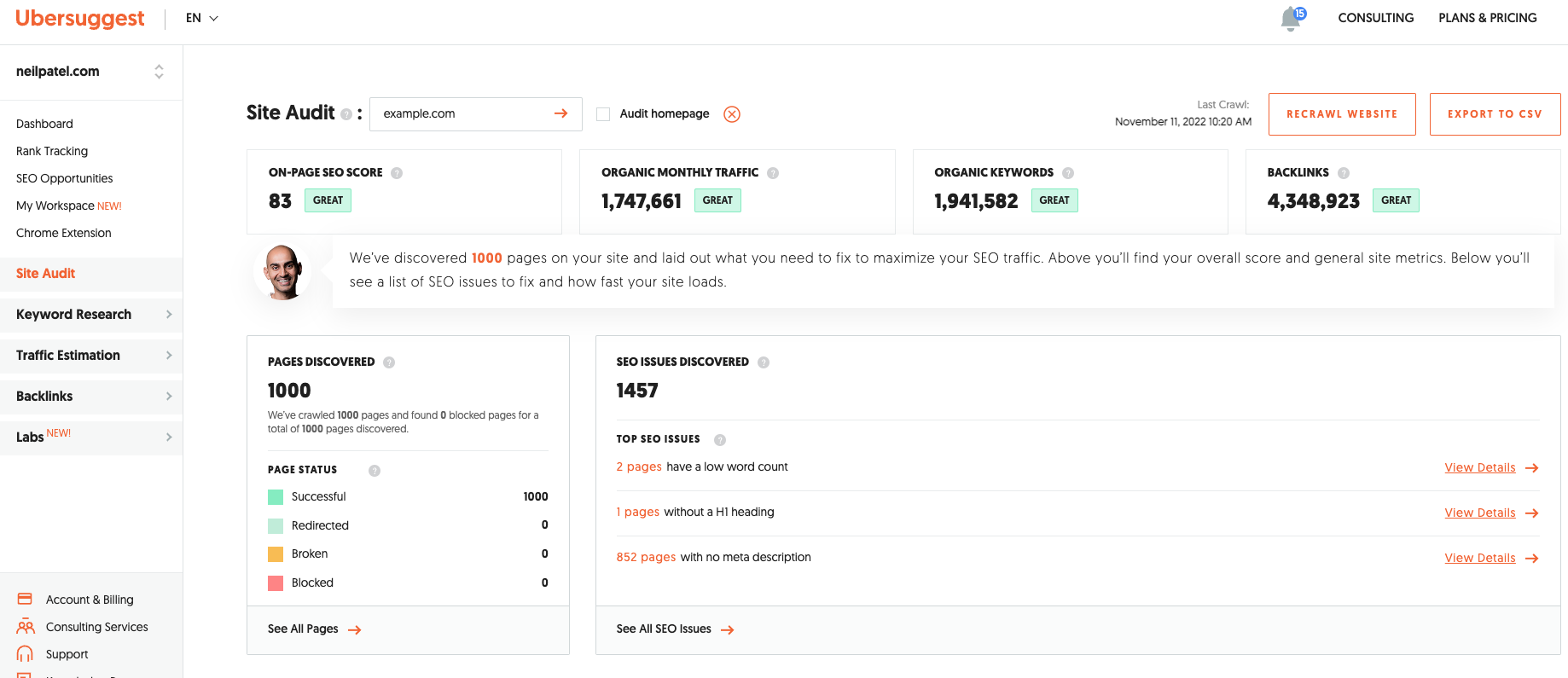Image resolution: width=1568 pixels, height=678 pixels.
Task: Enable the Audit homepage checkbox
Action: tap(603, 114)
